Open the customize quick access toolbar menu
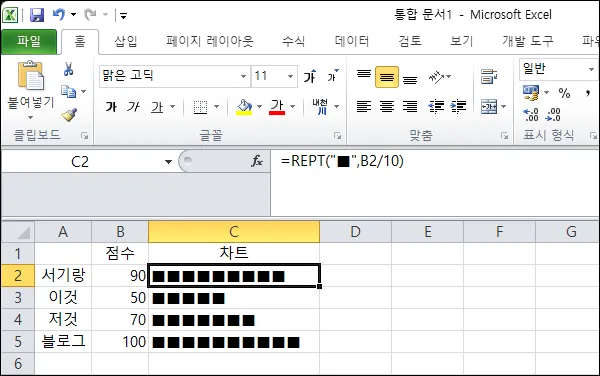 coord(124,16)
